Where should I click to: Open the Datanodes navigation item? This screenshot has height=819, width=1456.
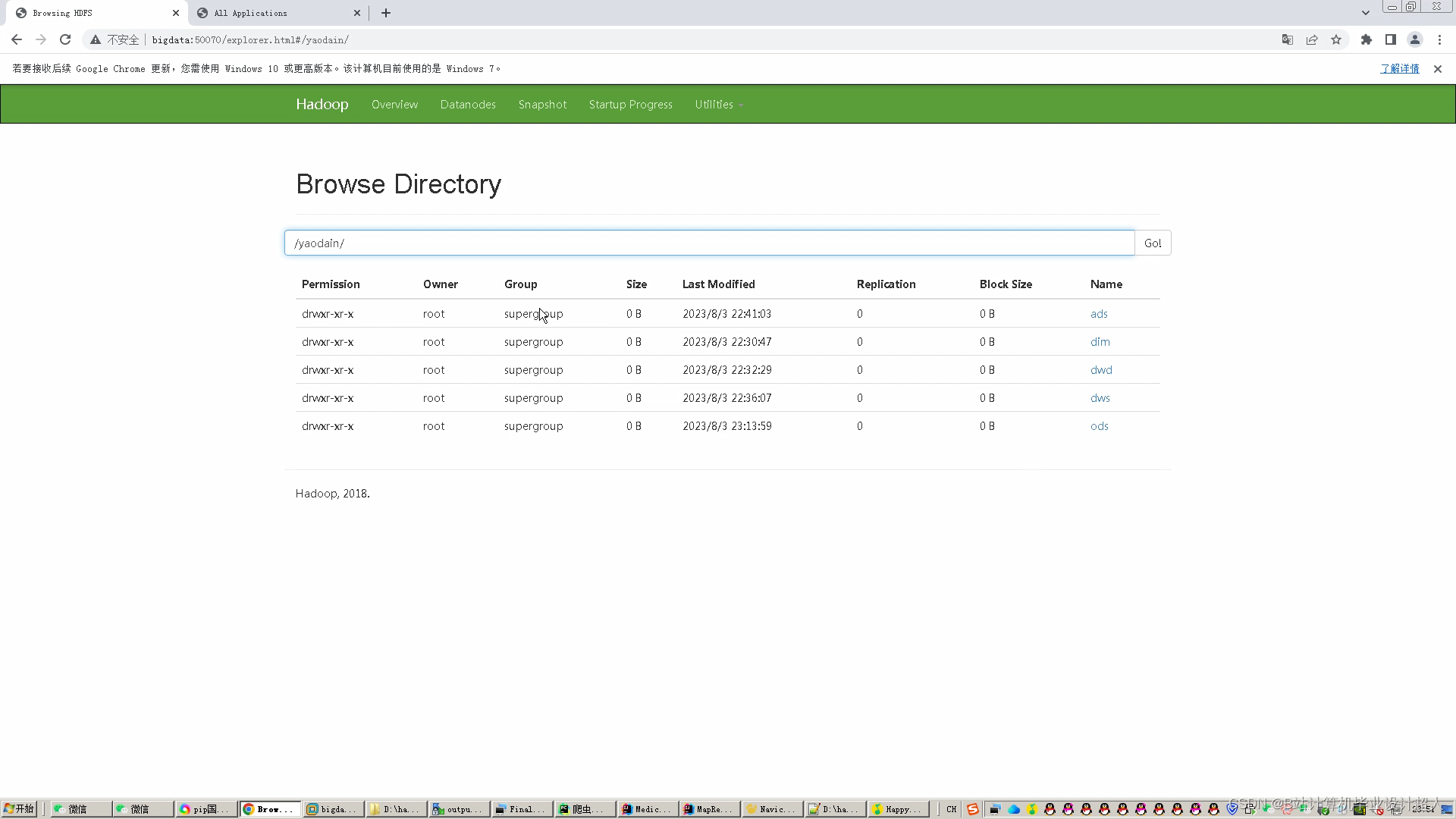[468, 105]
